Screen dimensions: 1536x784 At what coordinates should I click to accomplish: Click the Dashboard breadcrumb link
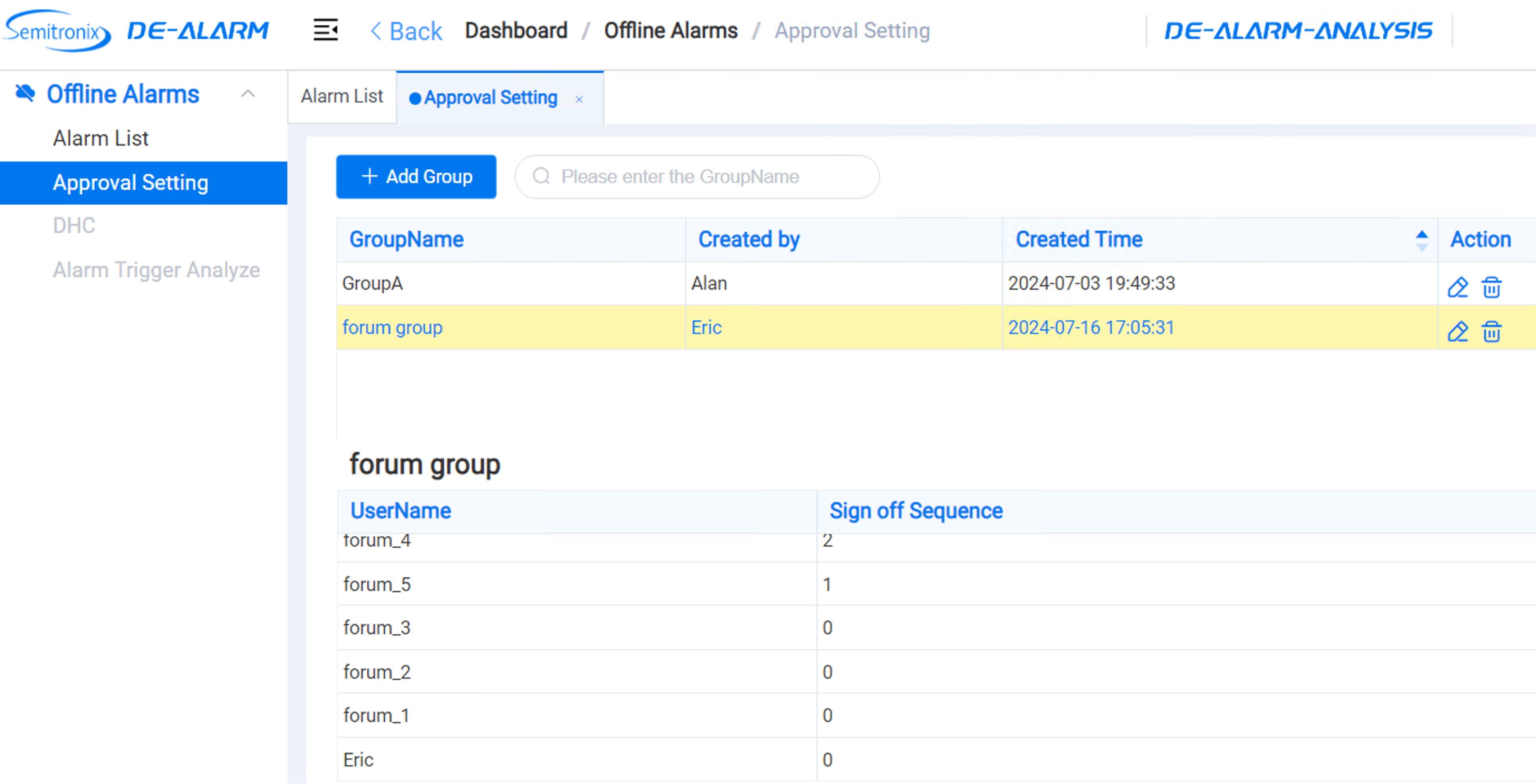(x=516, y=30)
